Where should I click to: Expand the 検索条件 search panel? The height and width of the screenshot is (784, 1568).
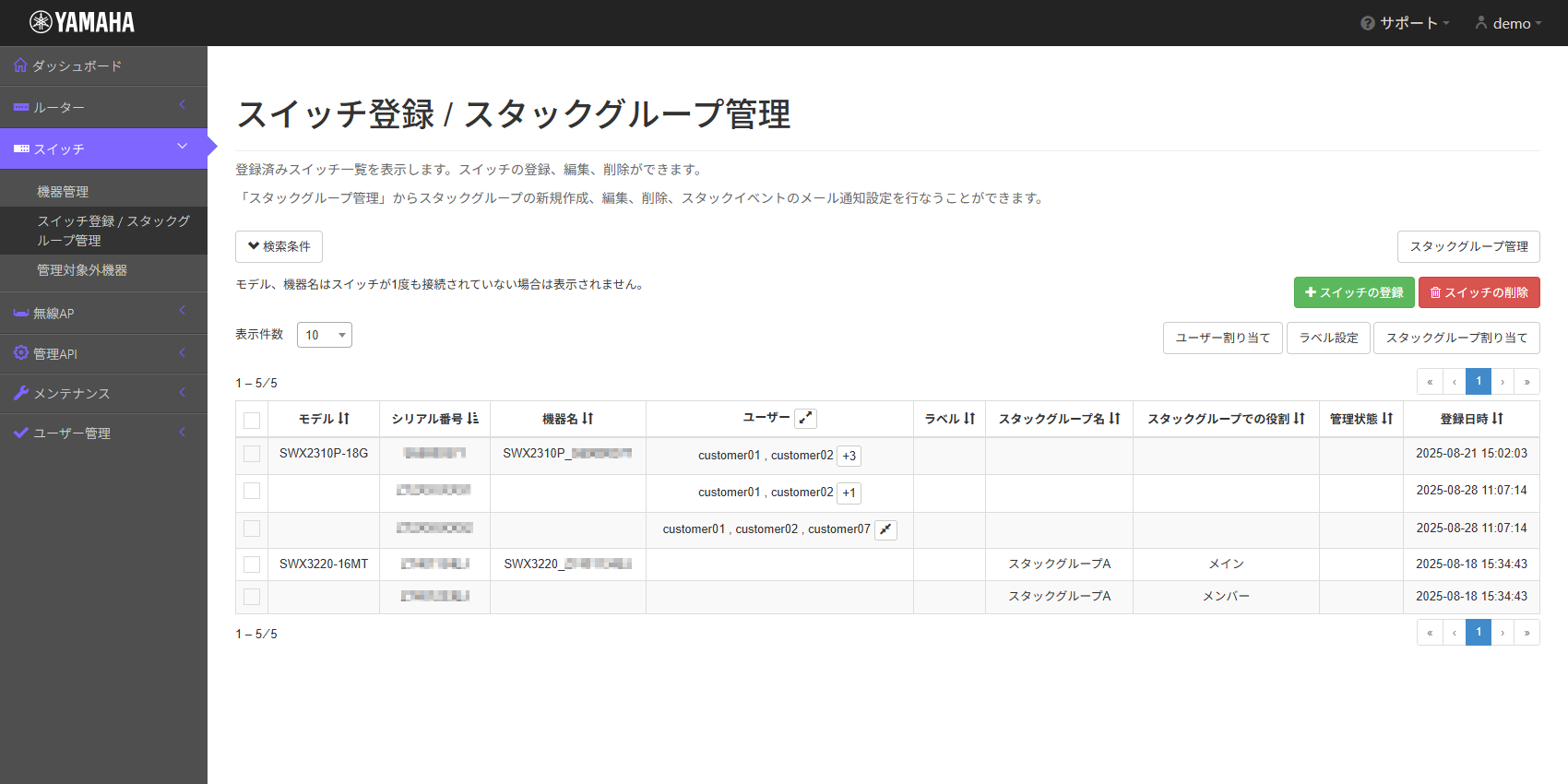click(279, 246)
